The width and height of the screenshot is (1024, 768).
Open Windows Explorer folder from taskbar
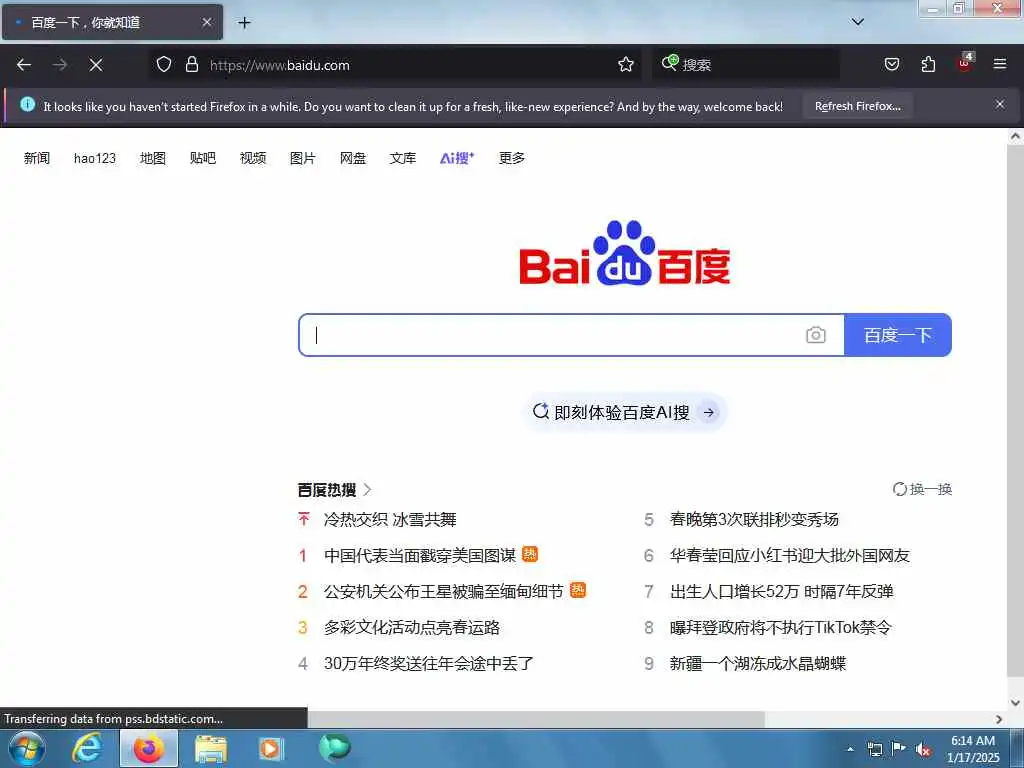point(210,748)
